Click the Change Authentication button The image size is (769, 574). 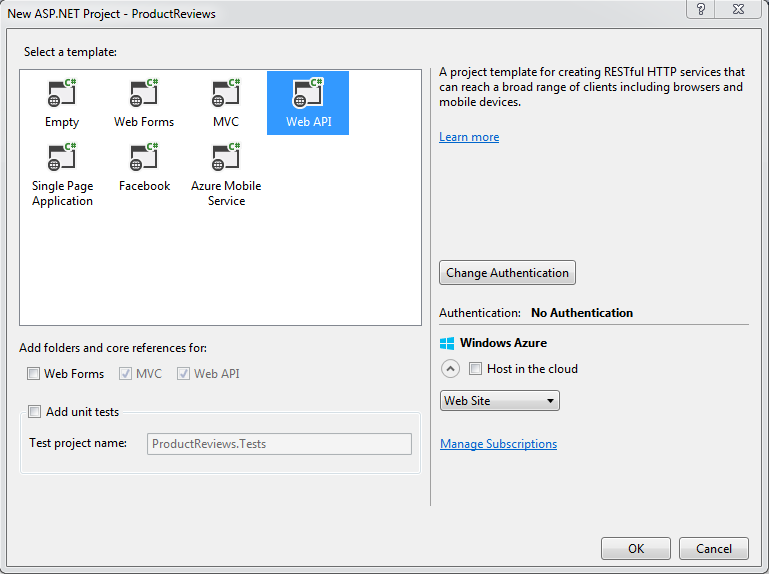click(507, 273)
